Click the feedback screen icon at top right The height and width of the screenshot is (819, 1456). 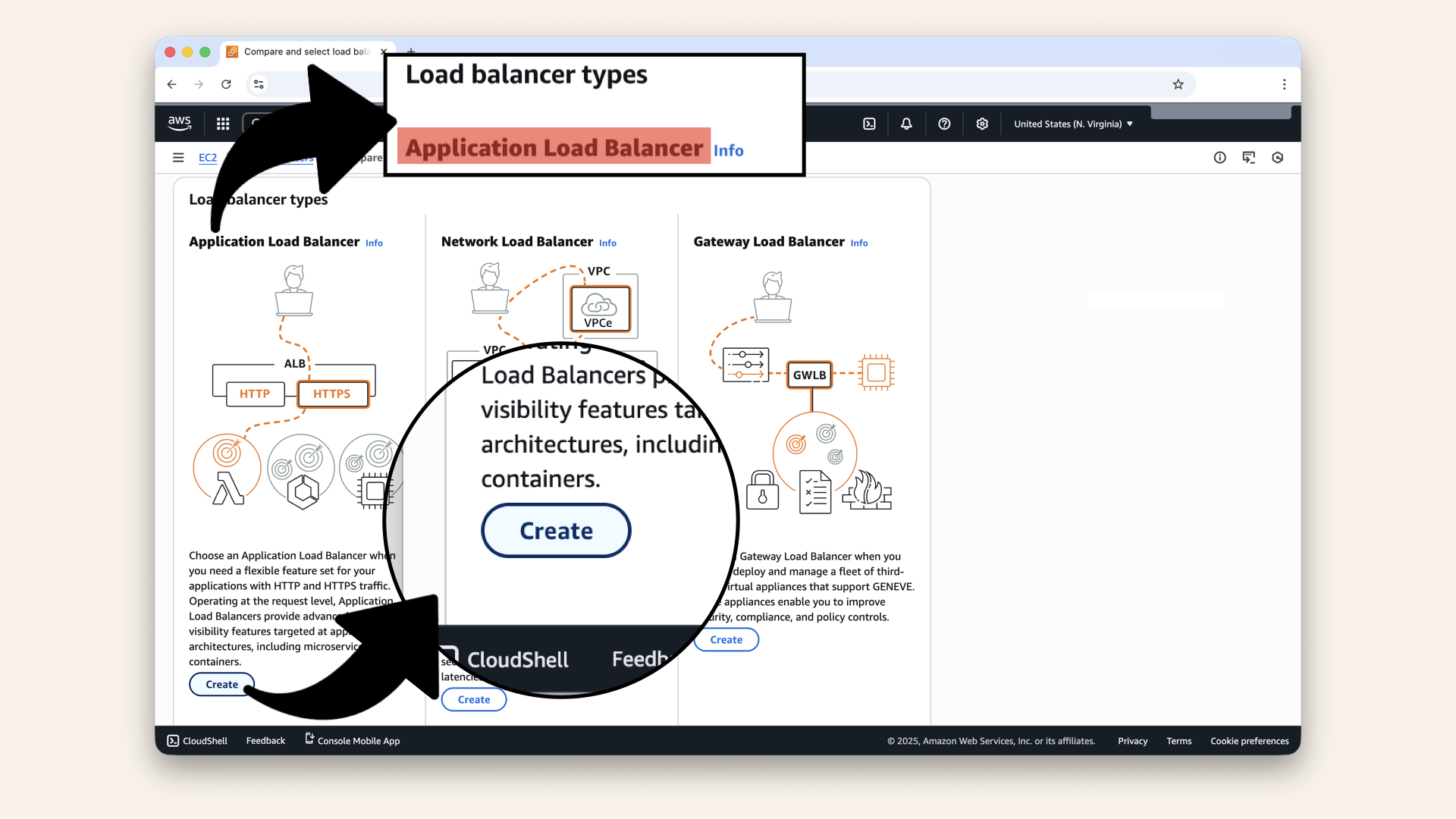(1249, 158)
